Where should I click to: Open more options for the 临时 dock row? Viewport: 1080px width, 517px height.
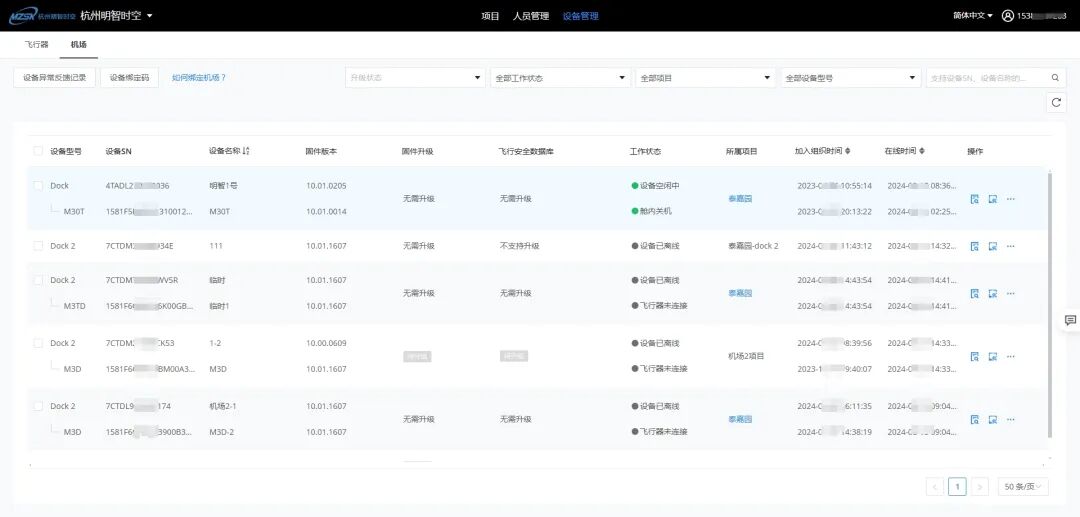click(1010, 293)
